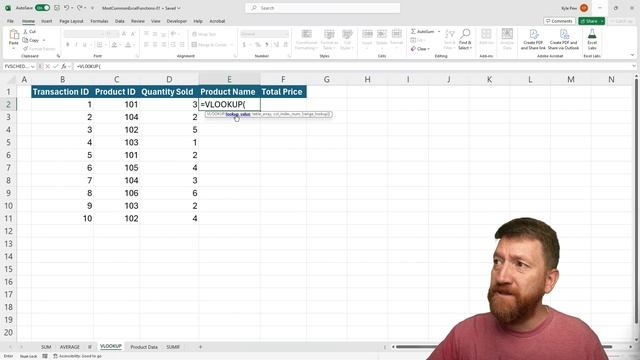Viewport: 640px width, 360px height.
Task: Click the Comments button
Action: [x=559, y=21]
